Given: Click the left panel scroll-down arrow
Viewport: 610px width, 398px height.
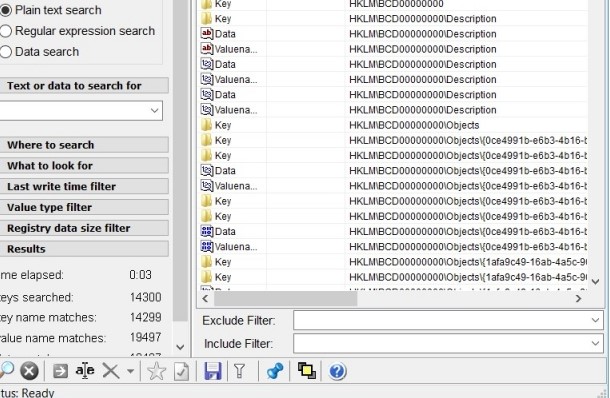Looking at the screenshot, I should click(x=180, y=347).
